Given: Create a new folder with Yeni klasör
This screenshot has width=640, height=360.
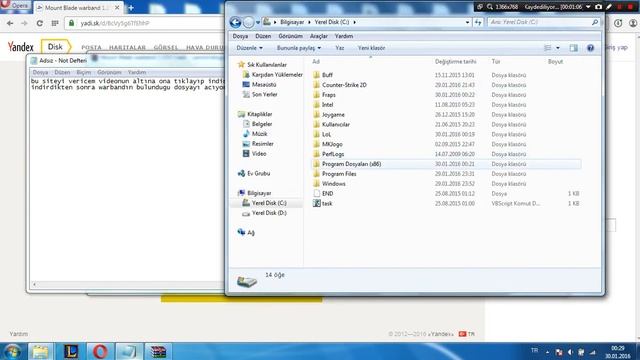Looking at the screenshot, I should click(371, 48).
